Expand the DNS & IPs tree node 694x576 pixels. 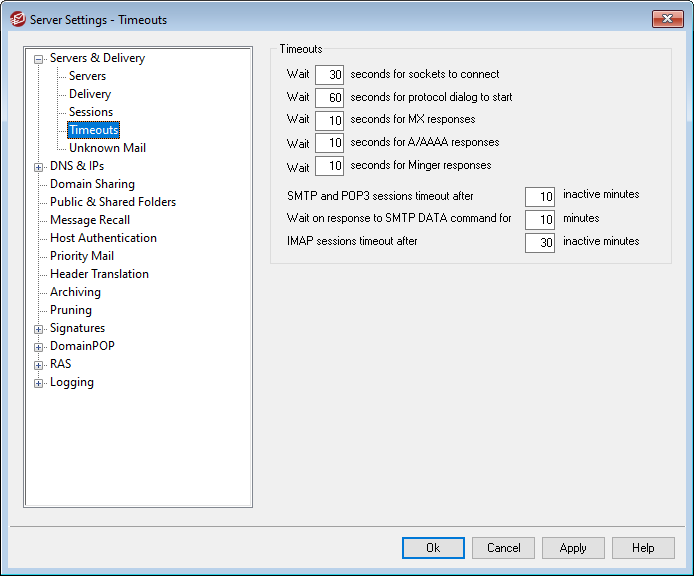point(39,167)
